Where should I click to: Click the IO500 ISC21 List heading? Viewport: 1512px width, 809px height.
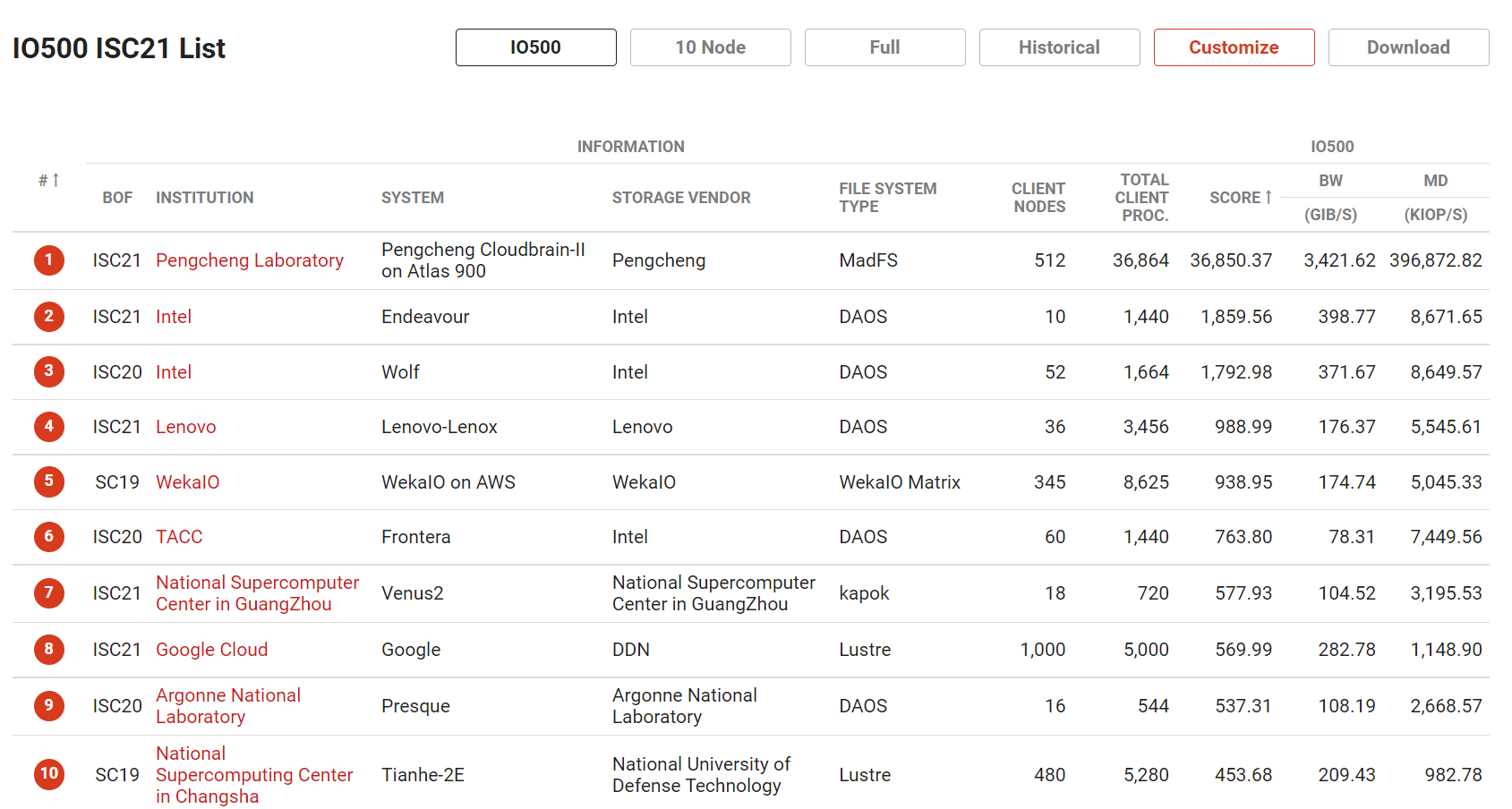point(119,48)
